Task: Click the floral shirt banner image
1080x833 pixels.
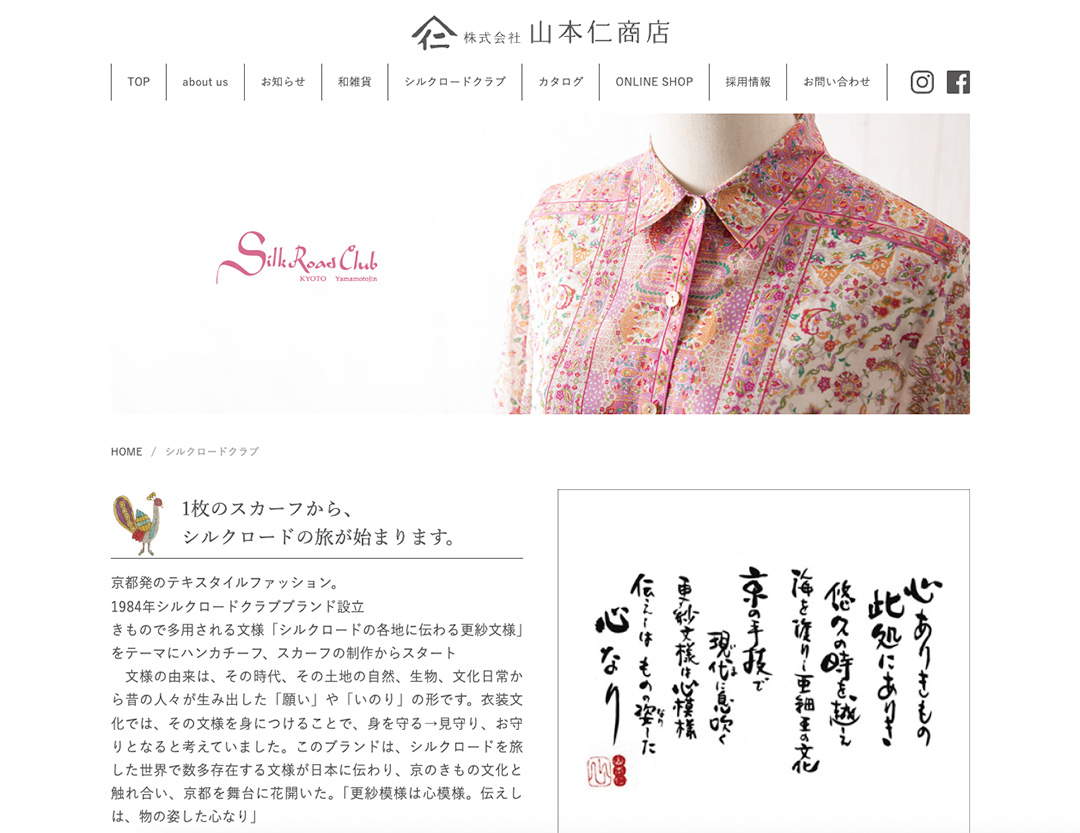Action: pos(541,264)
